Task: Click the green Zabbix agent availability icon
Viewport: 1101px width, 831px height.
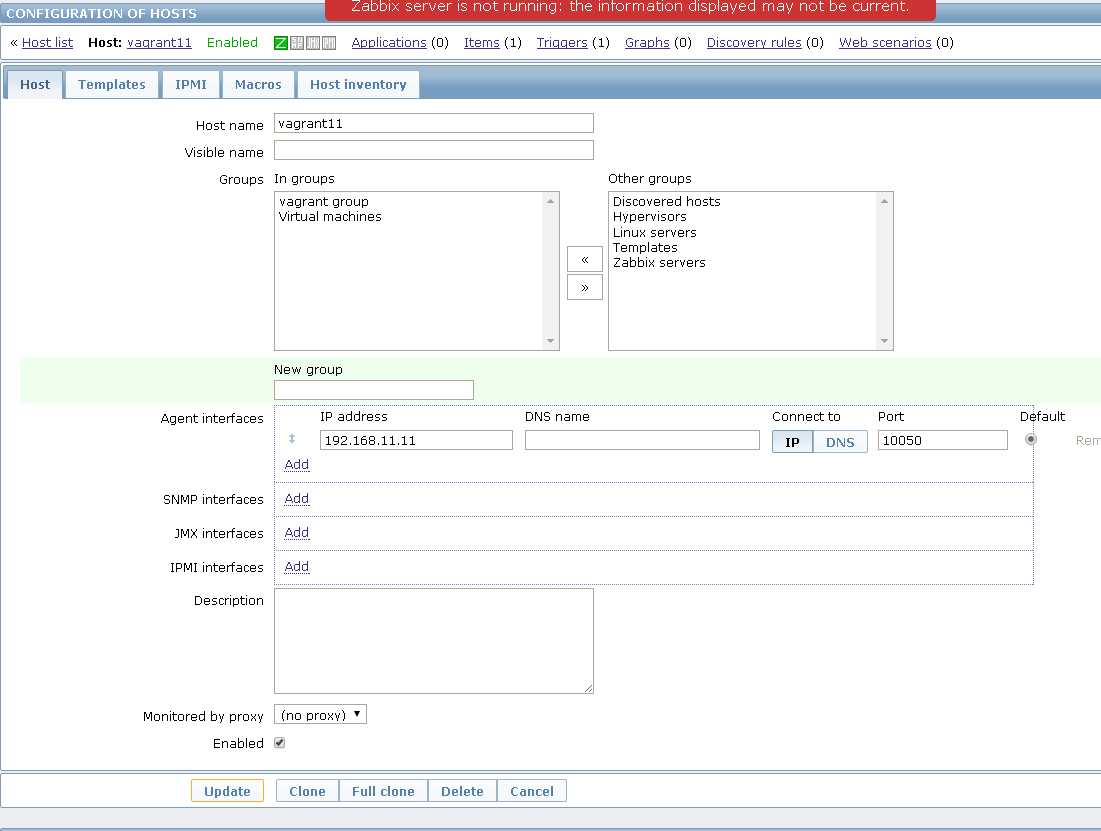Action: click(280, 43)
